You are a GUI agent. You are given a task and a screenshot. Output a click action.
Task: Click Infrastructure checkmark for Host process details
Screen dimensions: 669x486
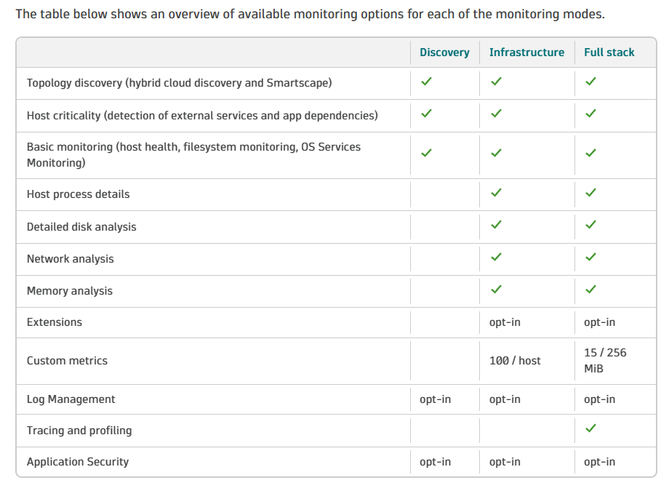coord(496,193)
